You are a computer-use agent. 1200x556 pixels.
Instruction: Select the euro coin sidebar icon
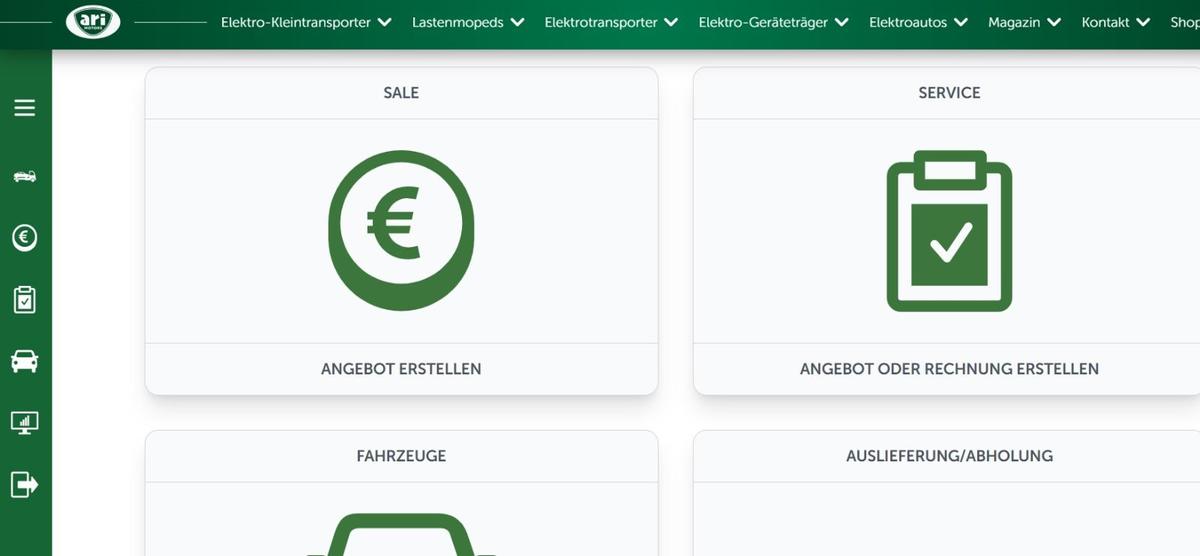[x=25, y=237]
